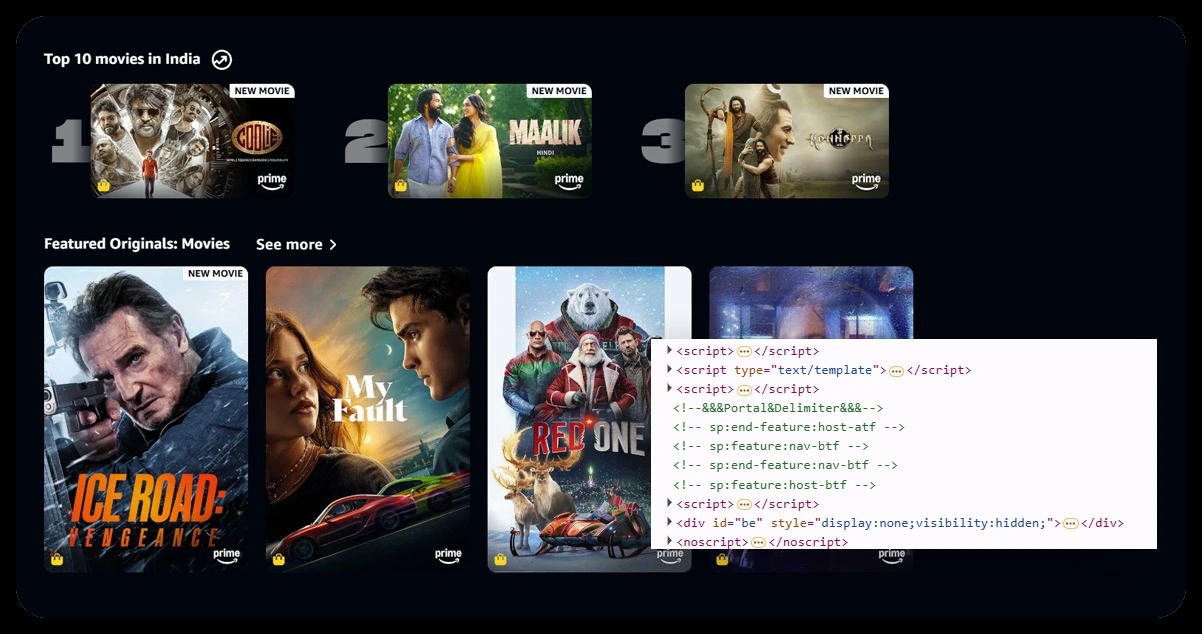The height and width of the screenshot is (634, 1202).
Task: Select the sp:feature:host-btf comment line
Action: [x=775, y=485]
